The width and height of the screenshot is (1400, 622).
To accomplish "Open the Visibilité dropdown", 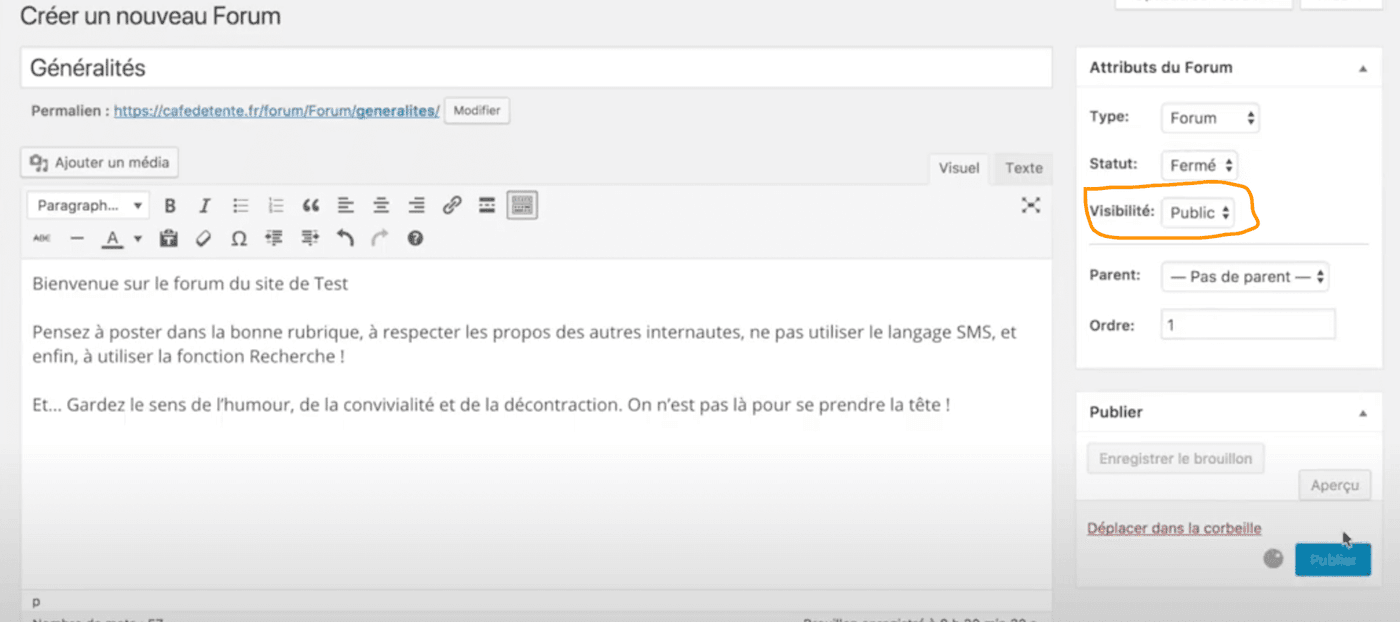I will [1198, 213].
